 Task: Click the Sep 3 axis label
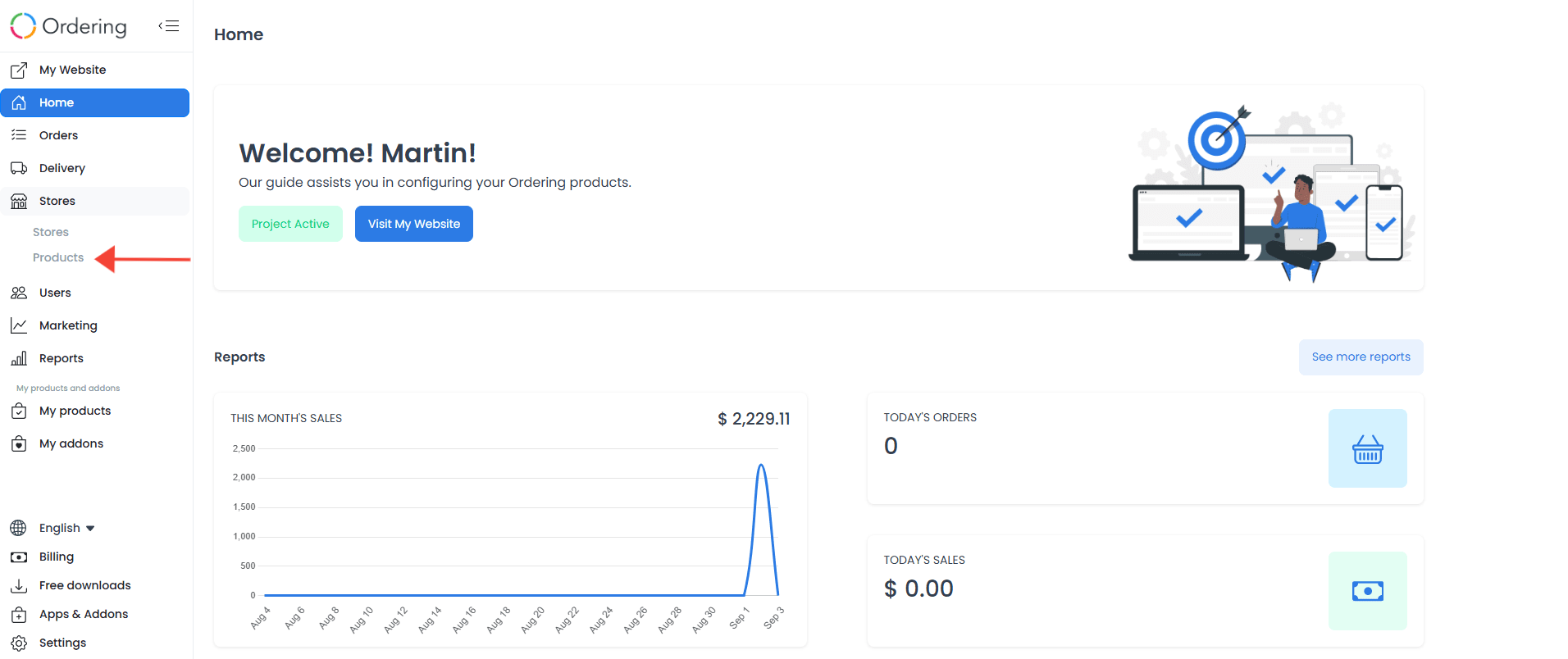[x=773, y=618]
